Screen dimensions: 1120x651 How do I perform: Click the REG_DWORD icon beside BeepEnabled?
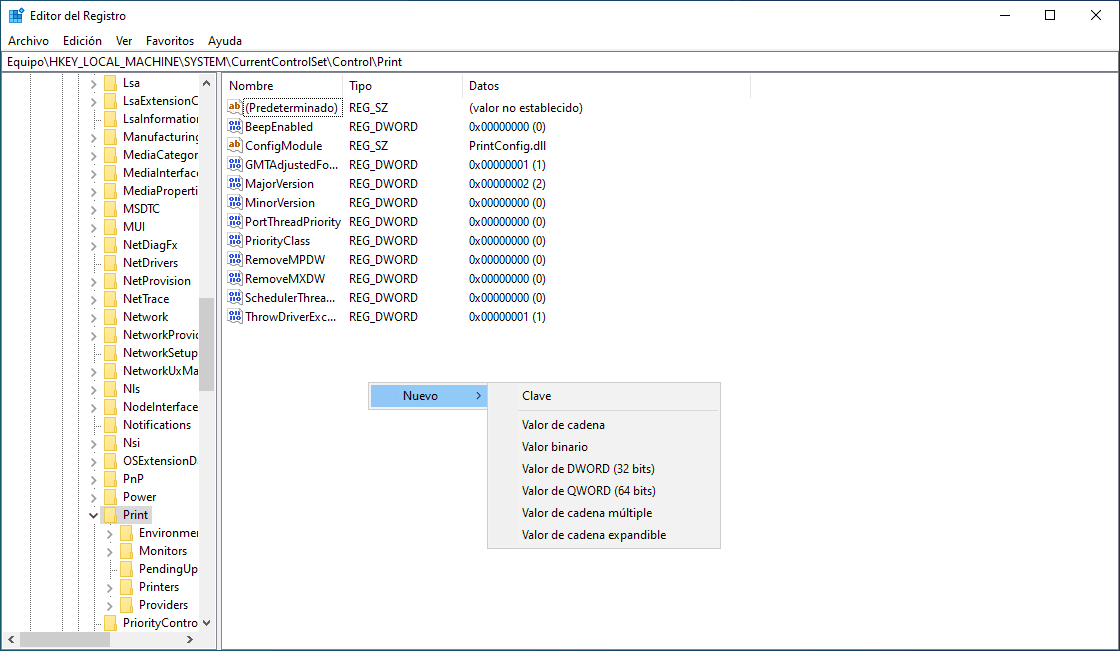click(x=234, y=126)
